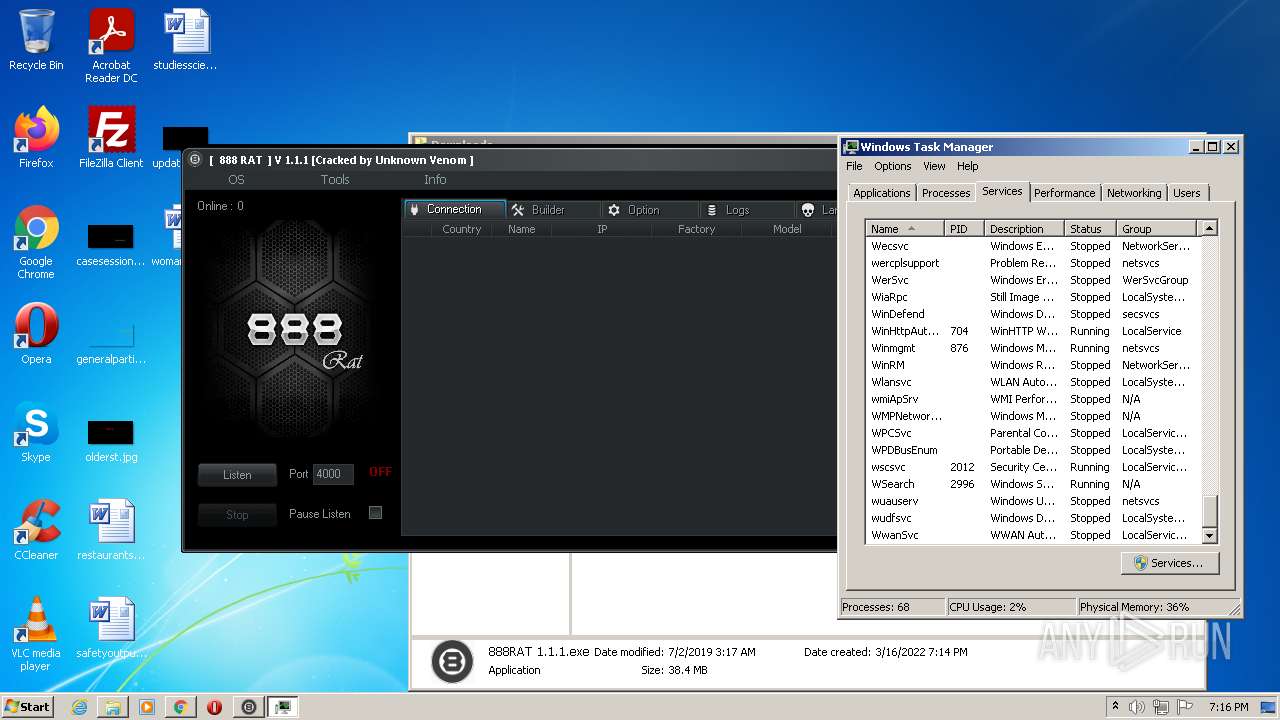Open Task Manager File menu
The height and width of the screenshot is (720, 1280).
click(x=854, y=166)
